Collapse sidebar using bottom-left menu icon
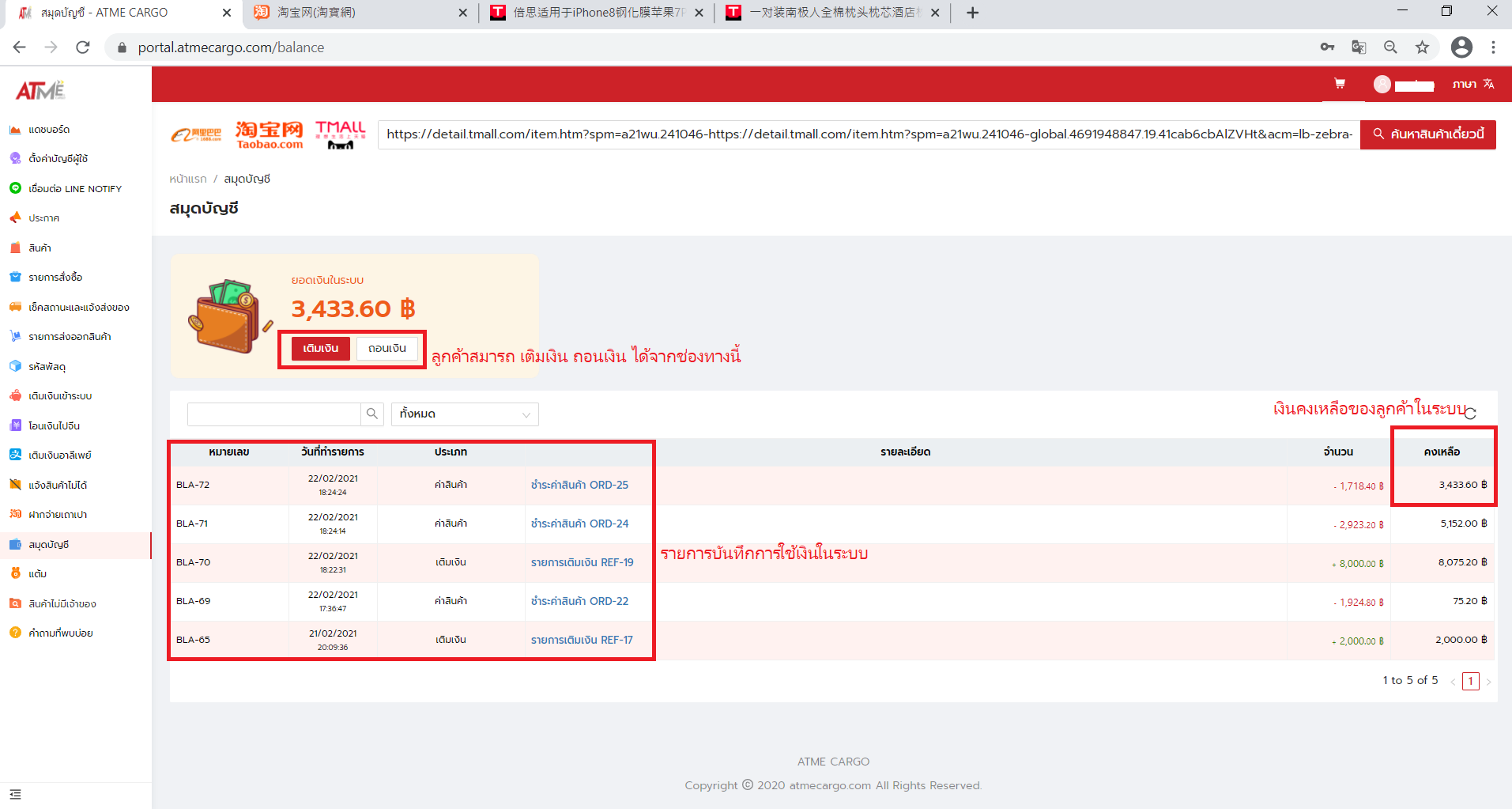 (15, 794)
